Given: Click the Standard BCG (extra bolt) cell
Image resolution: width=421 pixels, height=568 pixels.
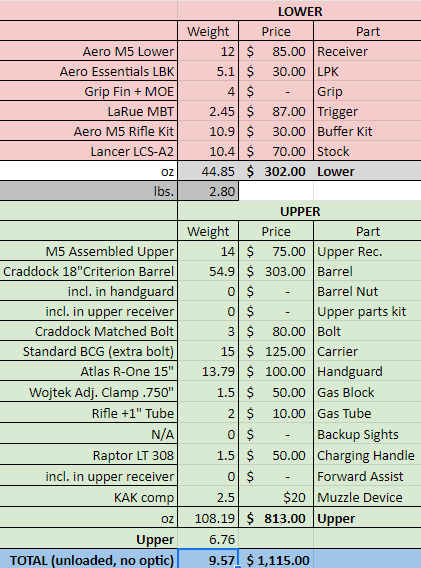Looking at the screenshot, I should [89, 351].
